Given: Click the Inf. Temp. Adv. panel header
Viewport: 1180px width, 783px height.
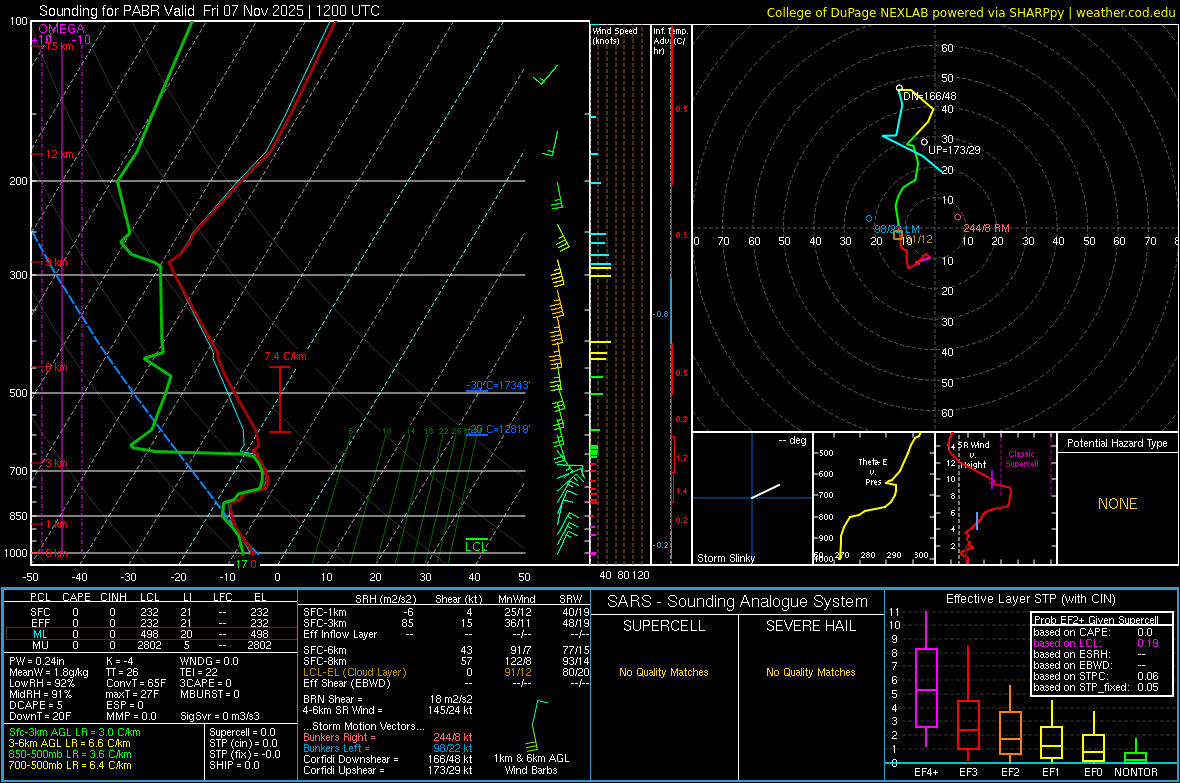Looking at the screenshot, I should [670, 41].
